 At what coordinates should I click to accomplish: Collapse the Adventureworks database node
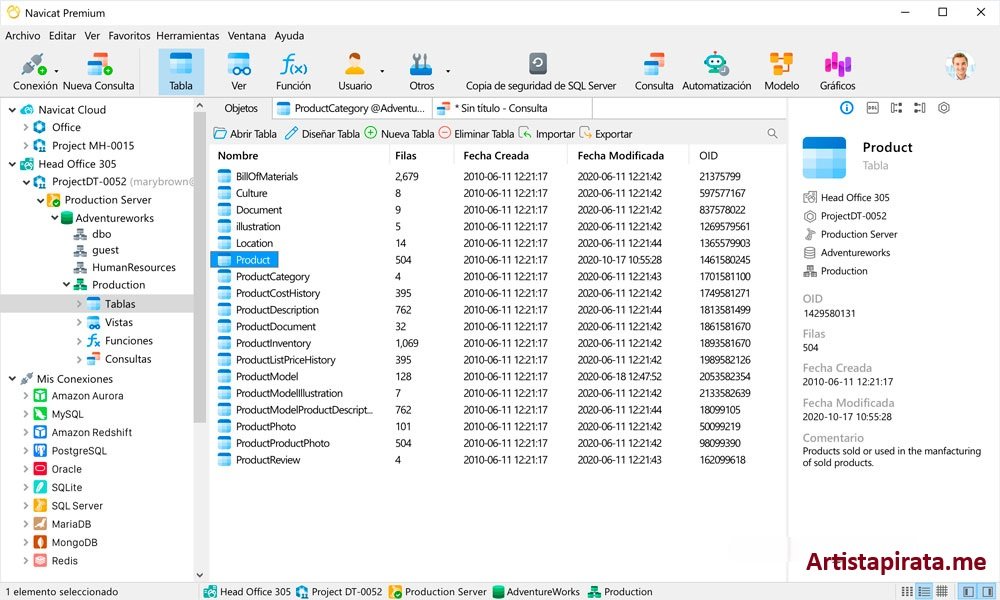[54, 218]
